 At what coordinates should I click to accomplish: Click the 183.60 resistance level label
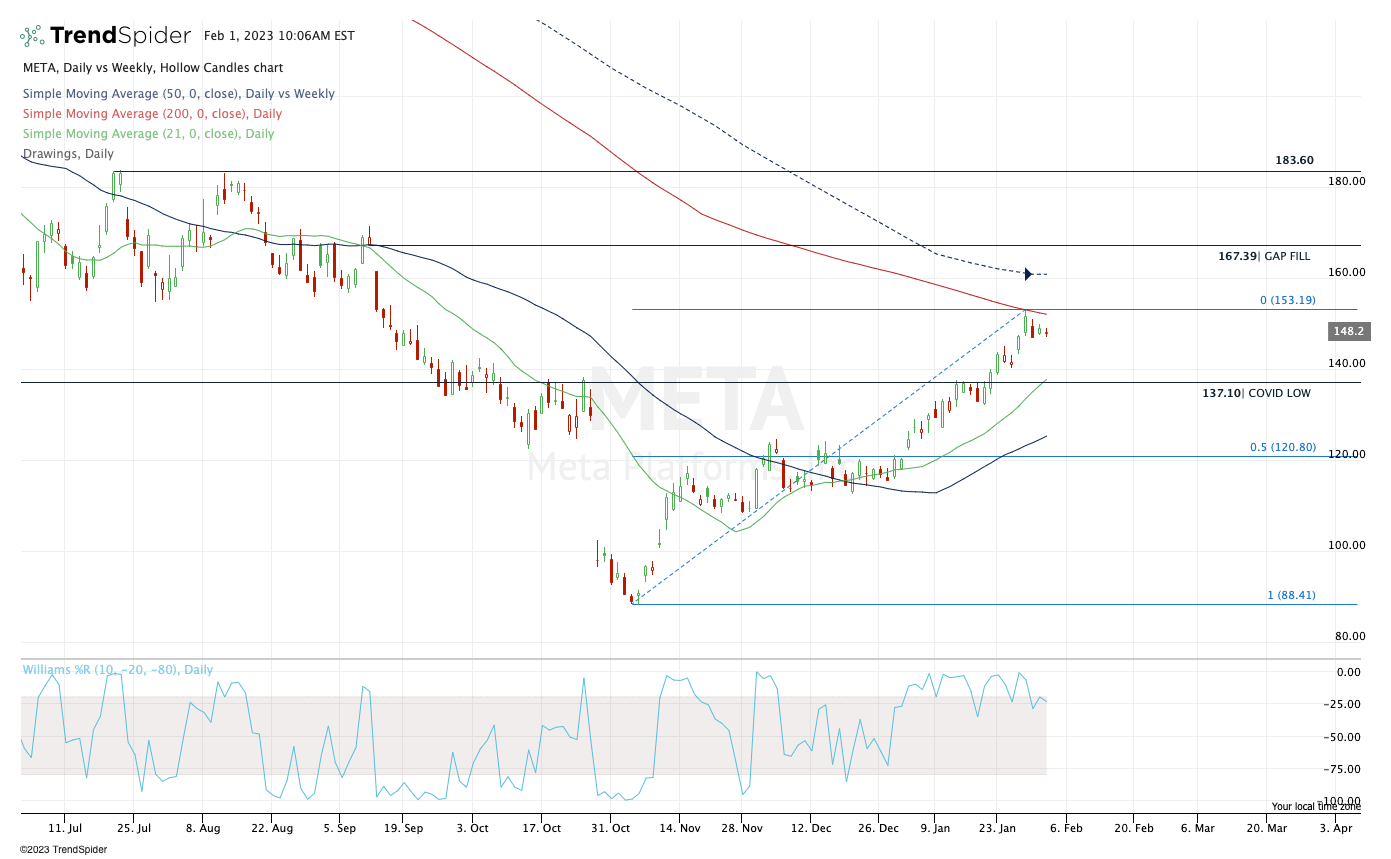click(1294, 160)
